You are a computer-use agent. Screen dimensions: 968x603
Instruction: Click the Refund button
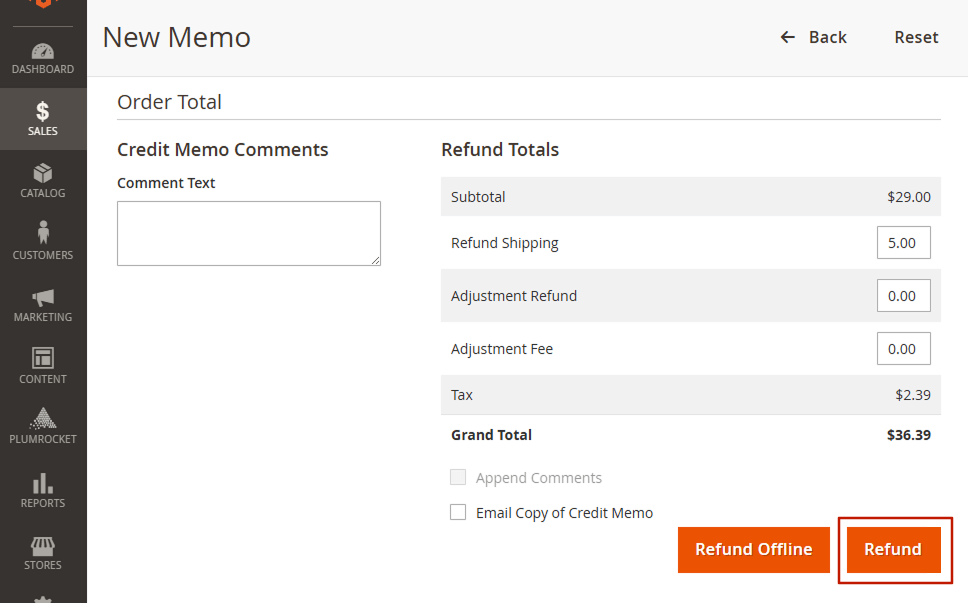[893, 550]
